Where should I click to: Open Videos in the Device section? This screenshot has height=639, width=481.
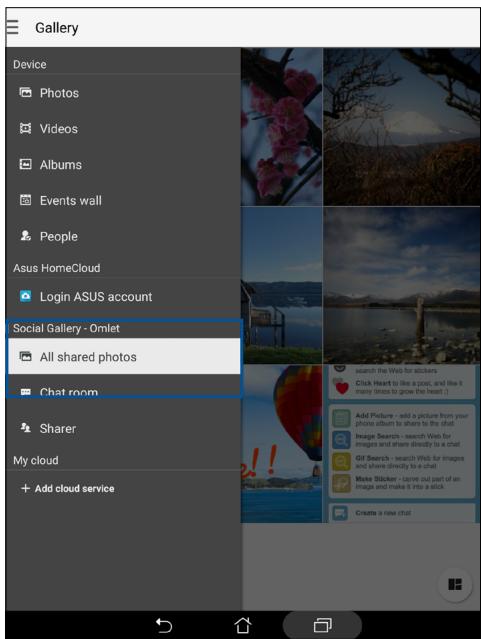(x=124, y=129)
